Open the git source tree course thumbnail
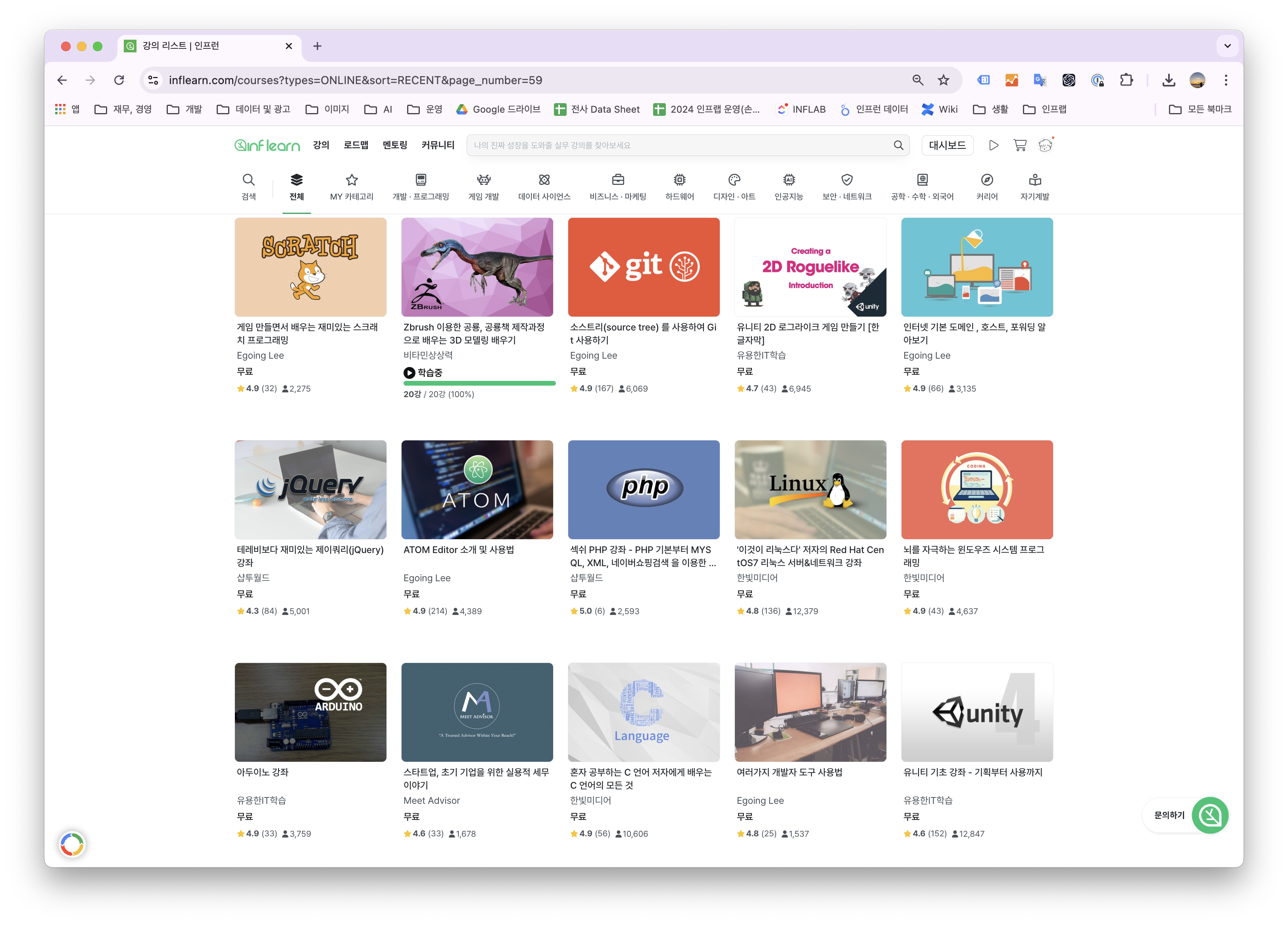Image resolution: width=1288 pixels, height=926 pixels. (644, 267)
